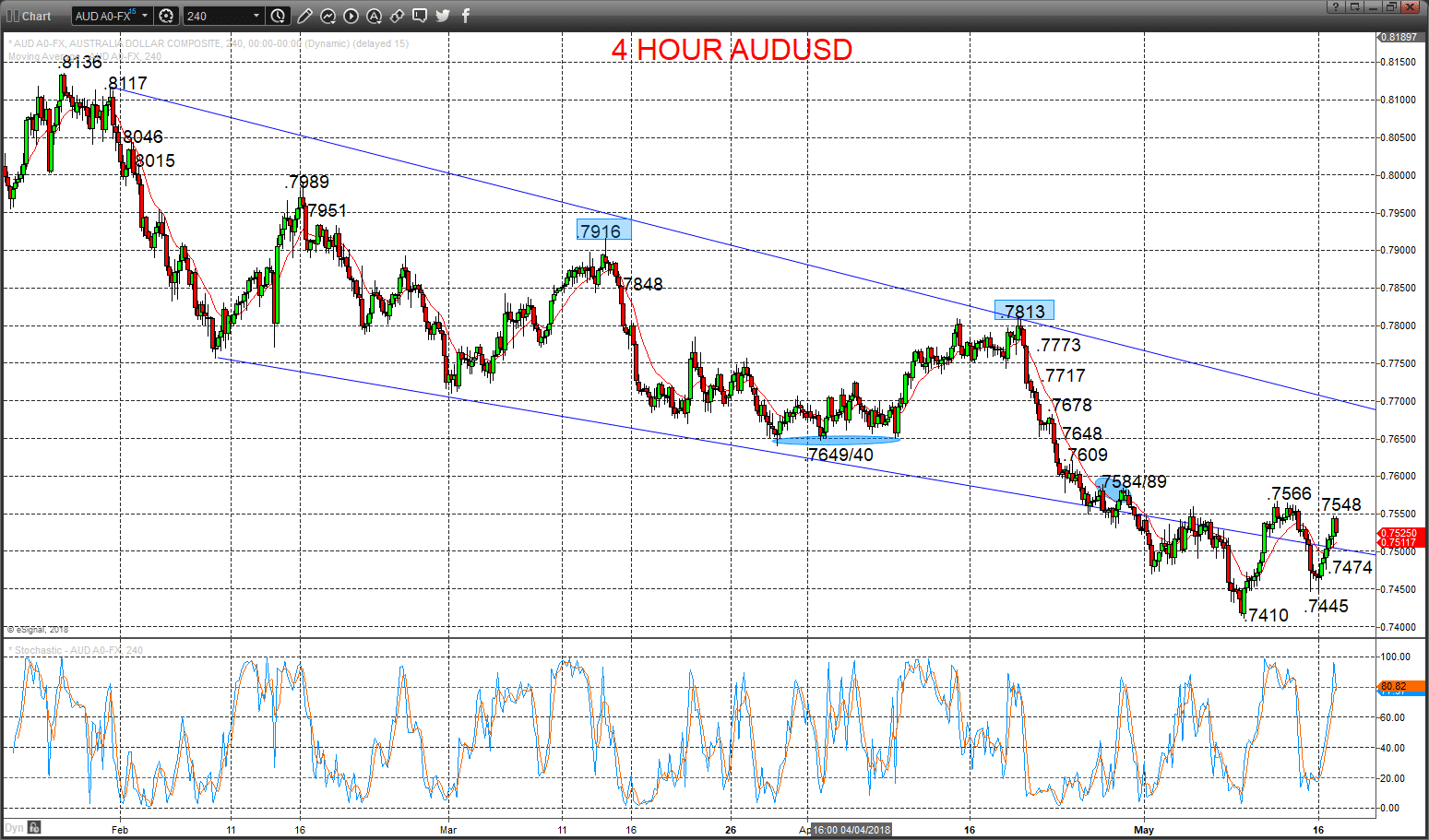Click the link windows chain icon
The height and width of the screenshot is (840, 1429).
398,16
